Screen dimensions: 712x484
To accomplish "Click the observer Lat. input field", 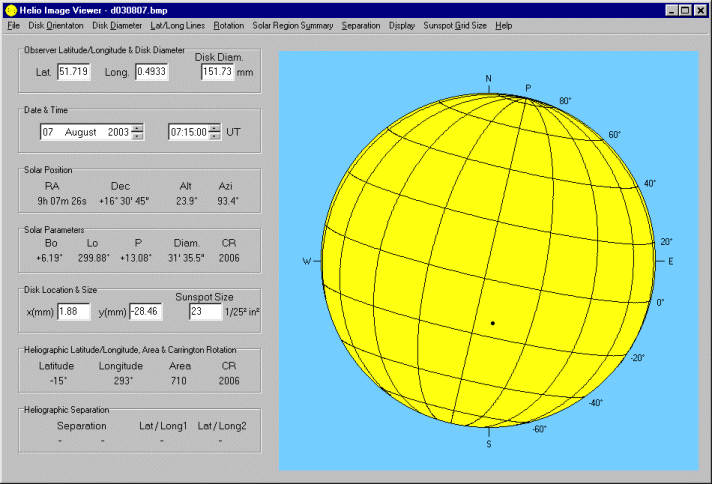I will point(74,72).
